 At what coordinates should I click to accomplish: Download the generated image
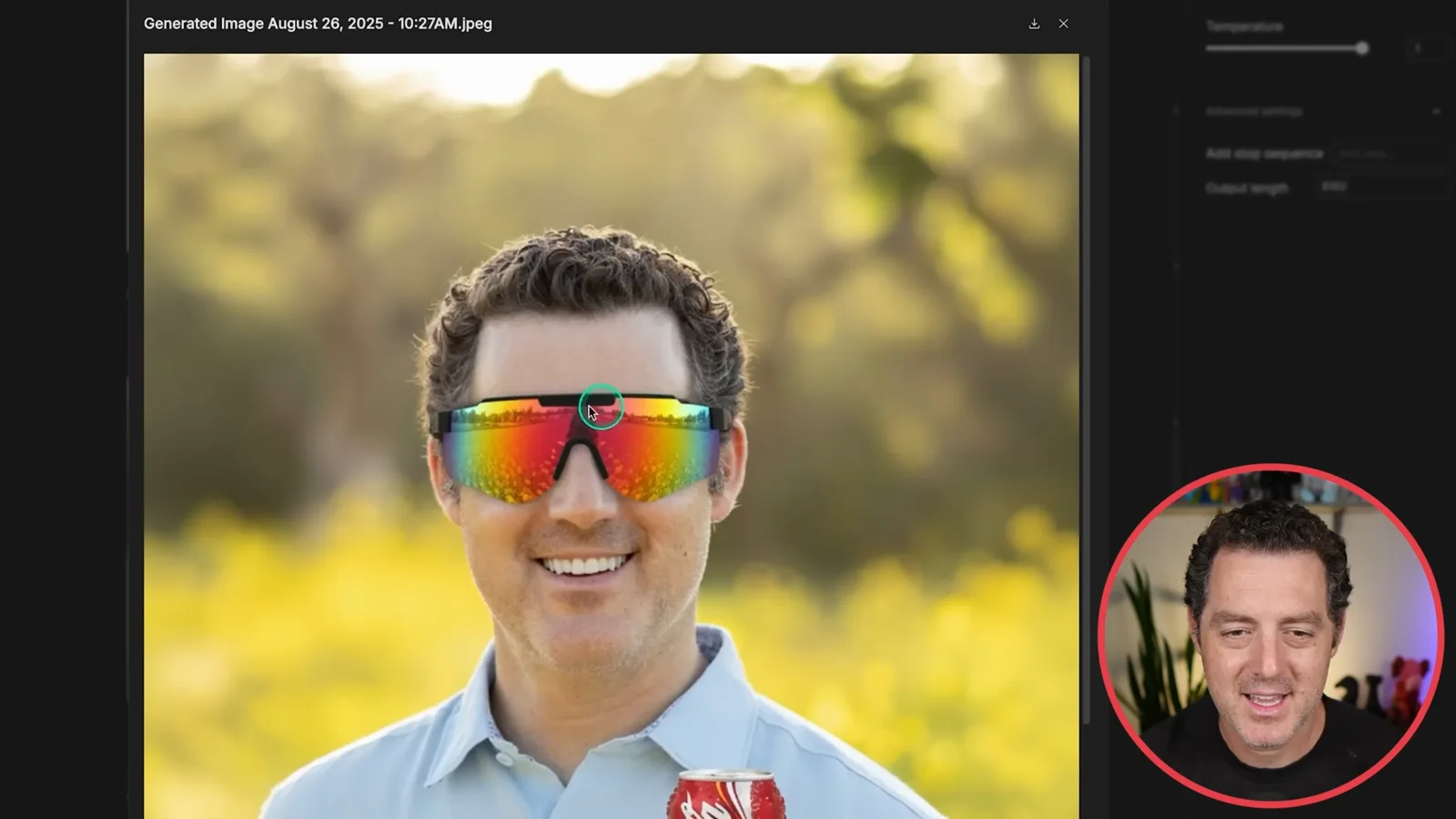coord(1034,24)
